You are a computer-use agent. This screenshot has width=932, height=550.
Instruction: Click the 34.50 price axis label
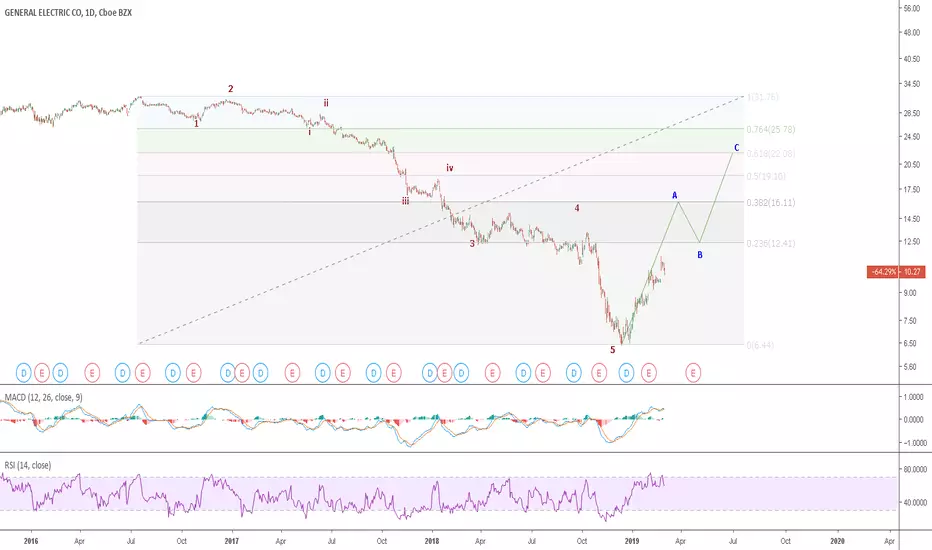[x=912, y=85]
